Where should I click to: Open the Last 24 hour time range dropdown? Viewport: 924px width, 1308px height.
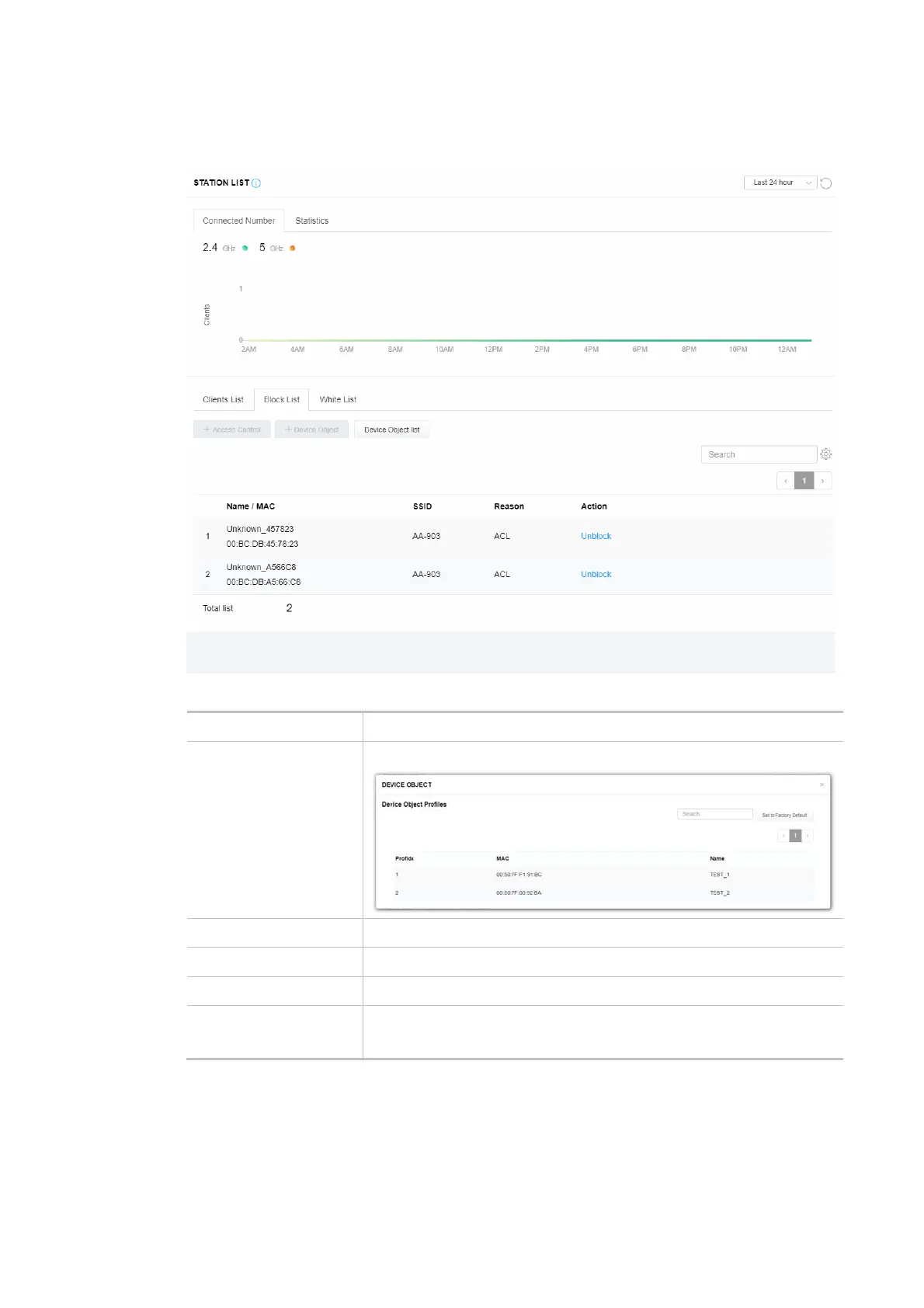[x=780, y=183]
